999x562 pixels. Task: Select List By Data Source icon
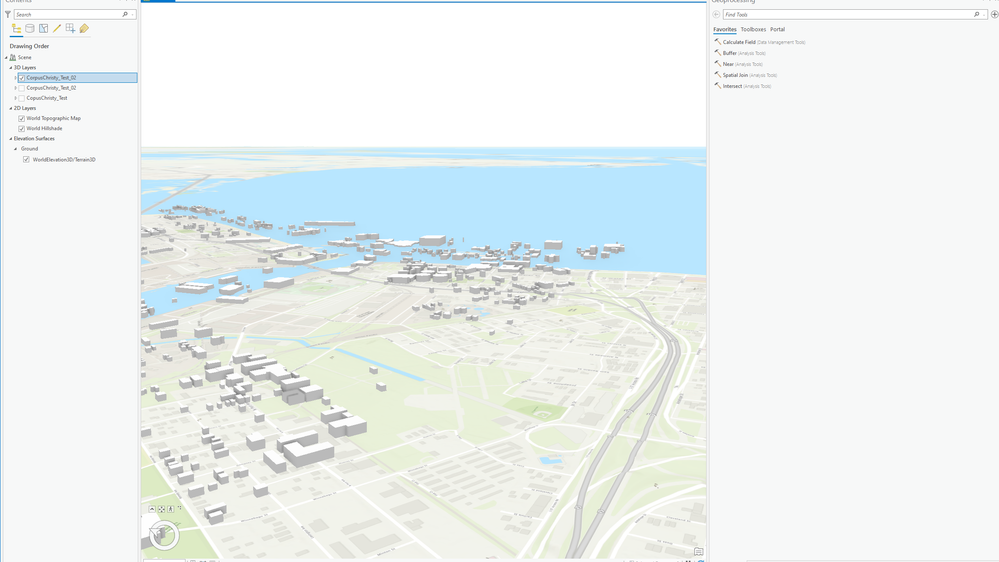click(30, 29)
